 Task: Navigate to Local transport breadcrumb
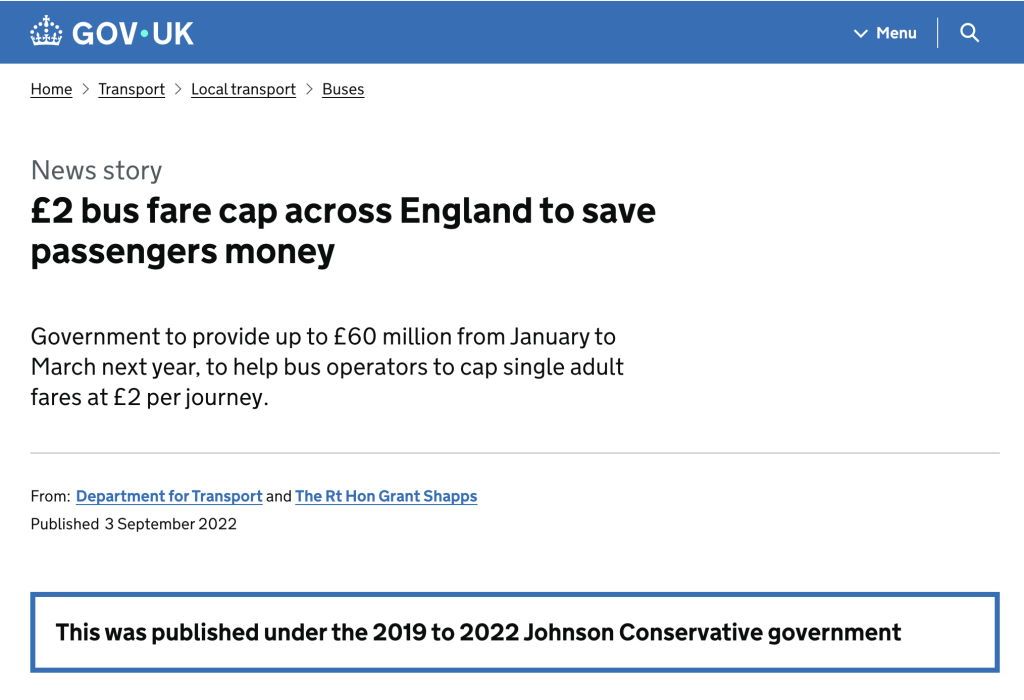pyautogui.click(x=244, y=89)
